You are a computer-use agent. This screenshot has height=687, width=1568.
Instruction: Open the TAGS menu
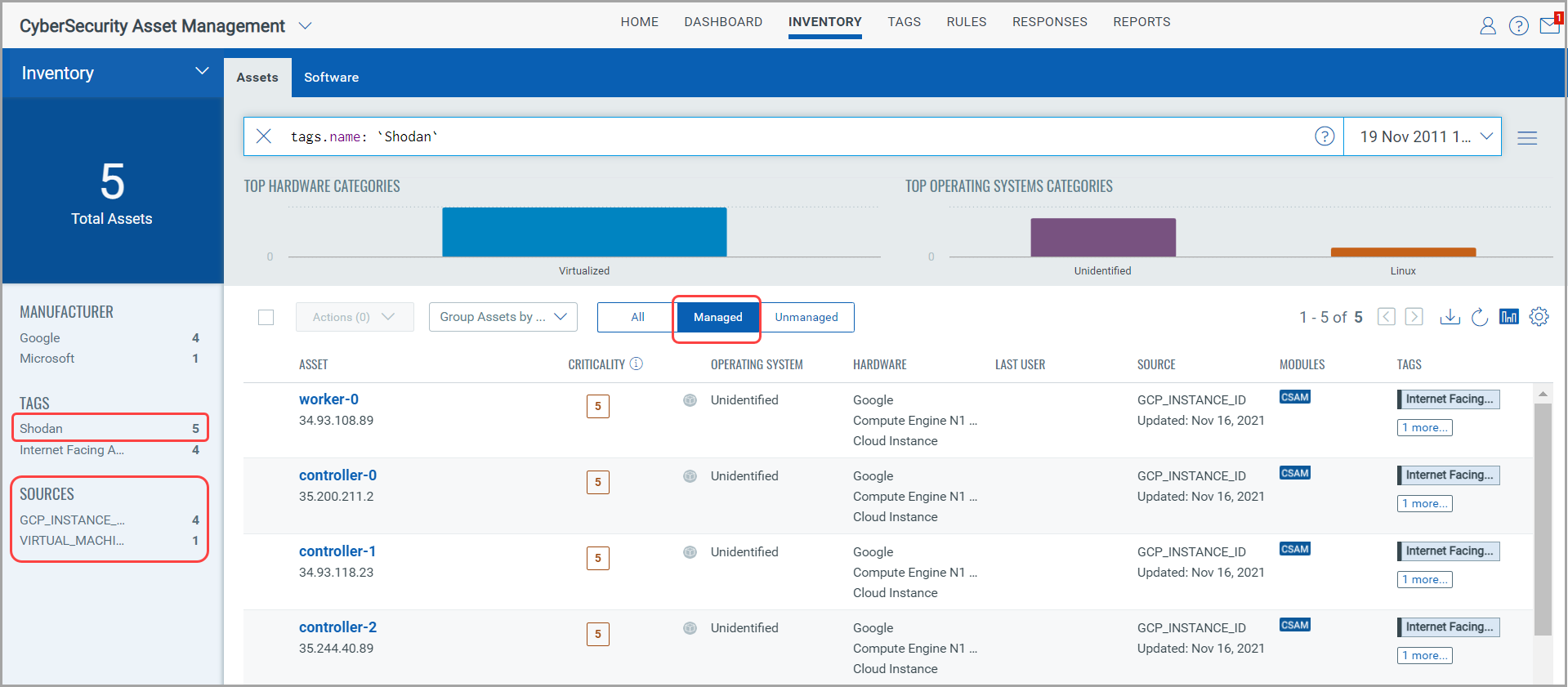point(905,22)
